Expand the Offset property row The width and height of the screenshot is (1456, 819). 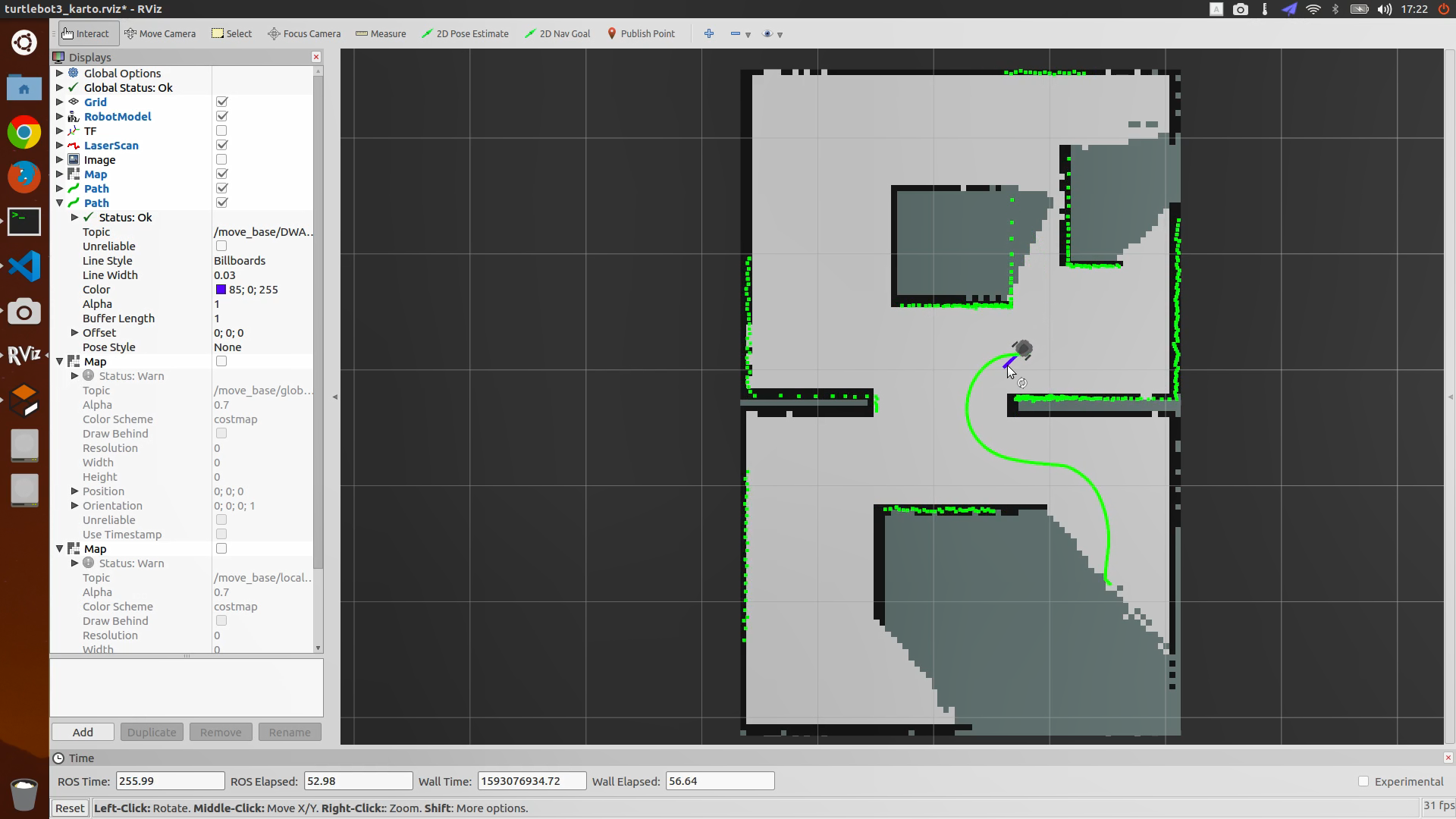pos(74,333)
